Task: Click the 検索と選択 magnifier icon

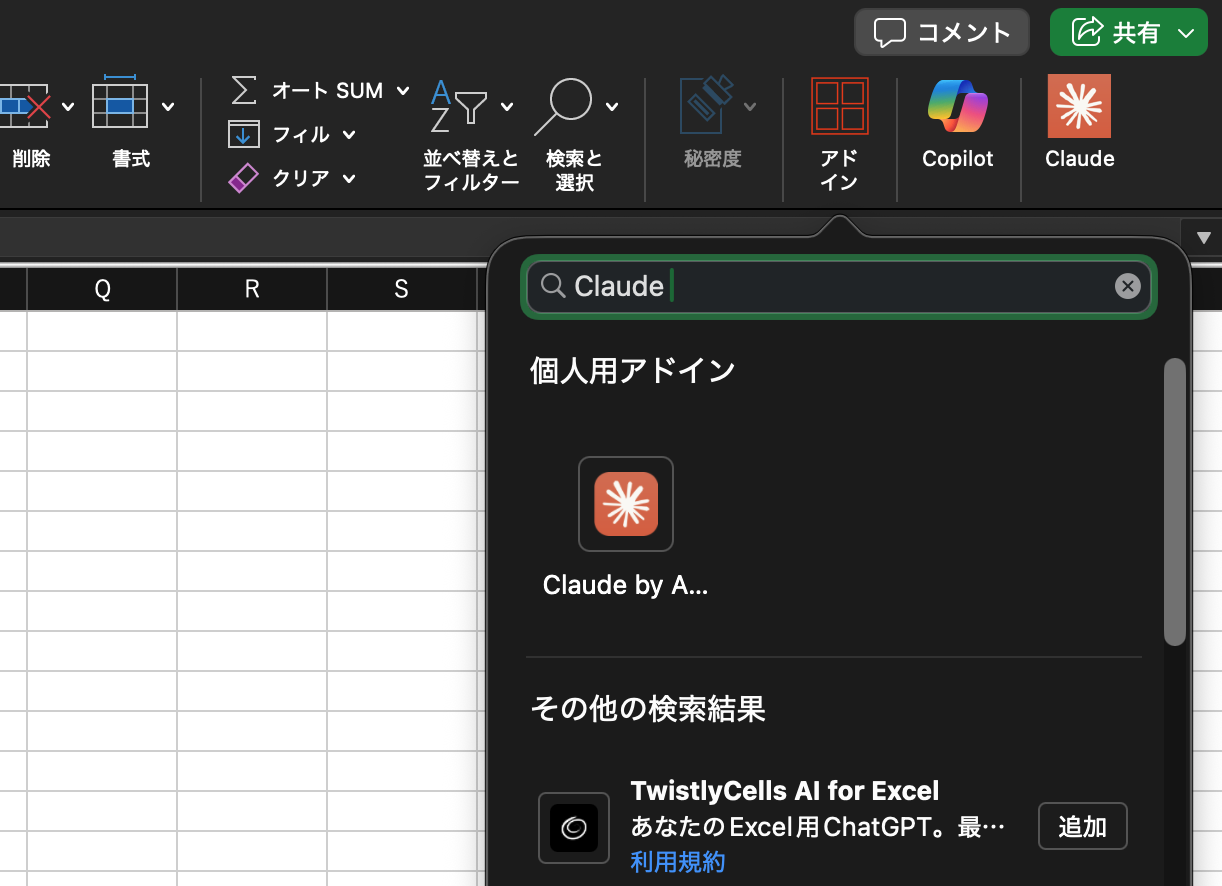Action: point(563,106)
